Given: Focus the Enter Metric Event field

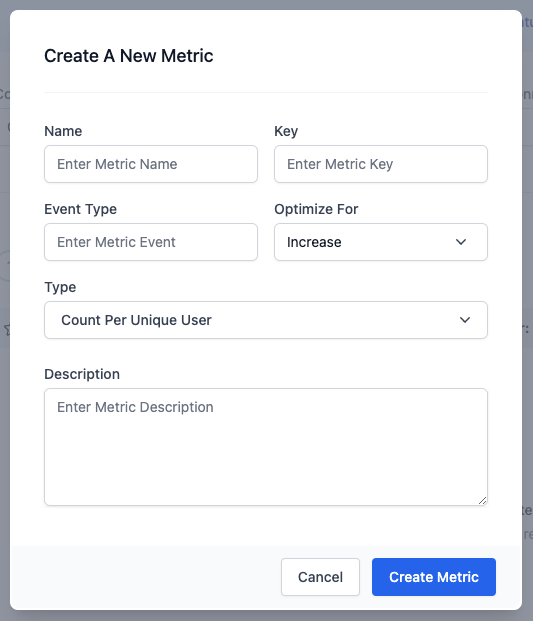Looking at the screenshot, I should (x=151, y=242).
